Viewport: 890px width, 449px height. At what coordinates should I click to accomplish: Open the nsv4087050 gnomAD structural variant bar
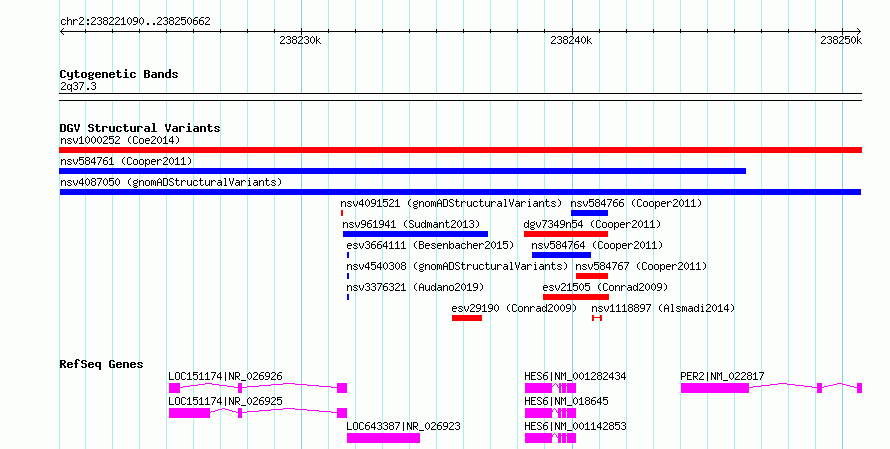click(x=460, y=192)
